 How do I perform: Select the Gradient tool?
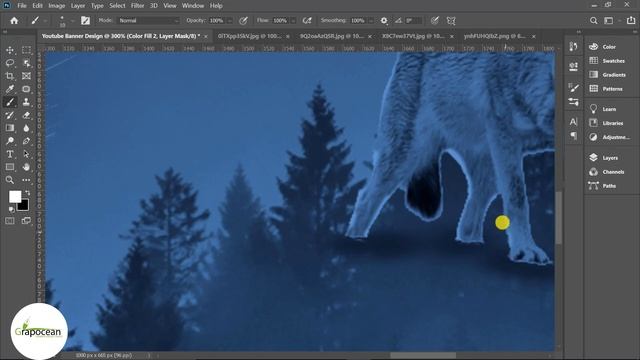10,128
